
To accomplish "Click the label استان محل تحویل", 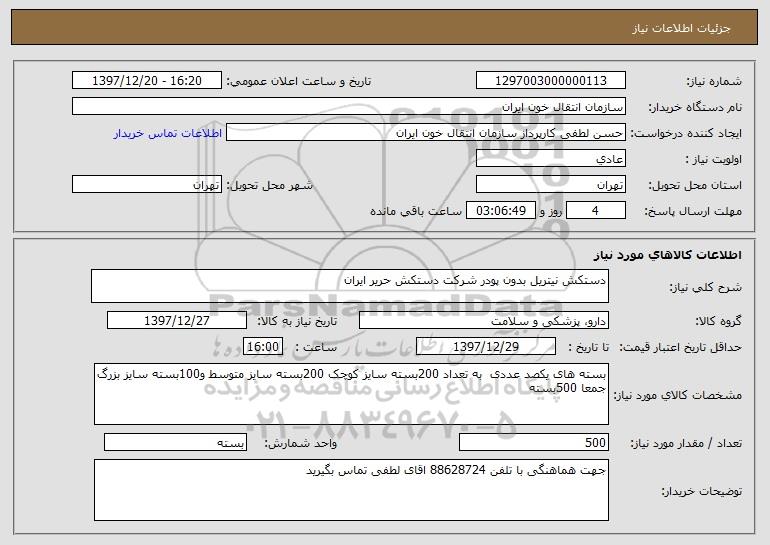I will tap(695, 186).
